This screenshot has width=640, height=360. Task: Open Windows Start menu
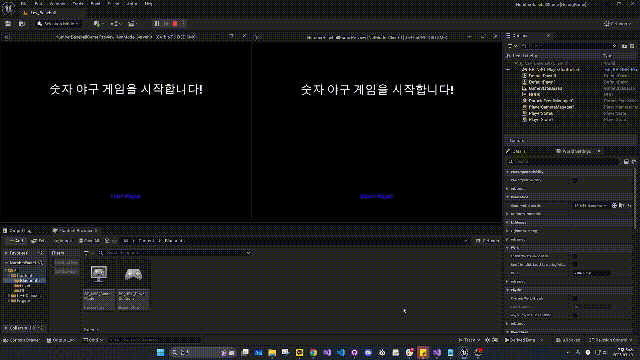pyautogui.click(x=160, y=352)
